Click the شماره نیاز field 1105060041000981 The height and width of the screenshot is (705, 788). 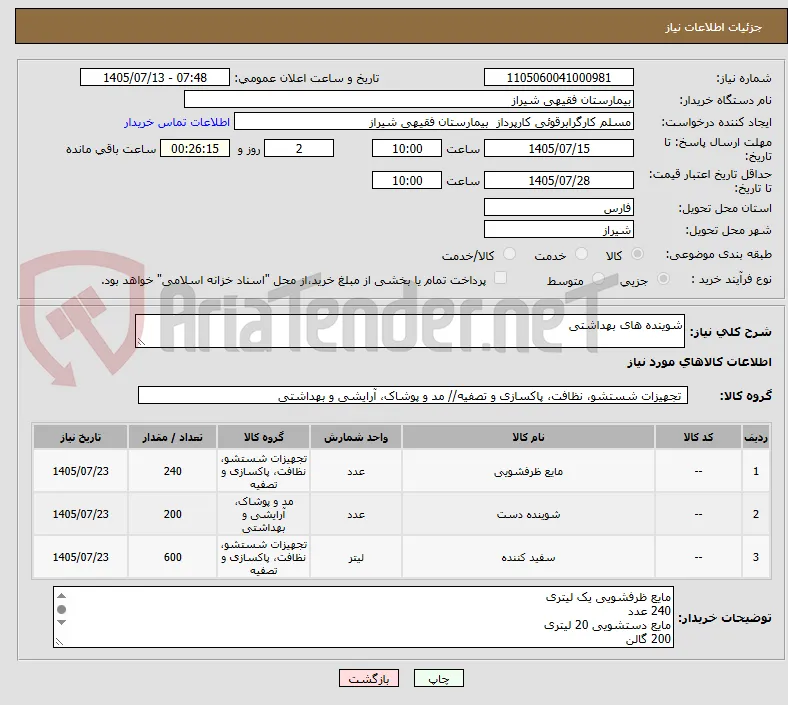(x=558, y=77)
